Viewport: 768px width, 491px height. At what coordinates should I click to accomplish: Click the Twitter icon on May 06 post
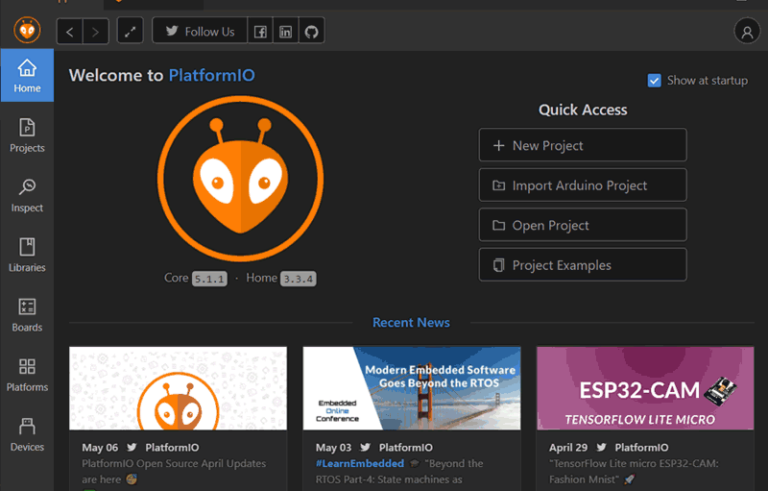click(x=132, y=447)
